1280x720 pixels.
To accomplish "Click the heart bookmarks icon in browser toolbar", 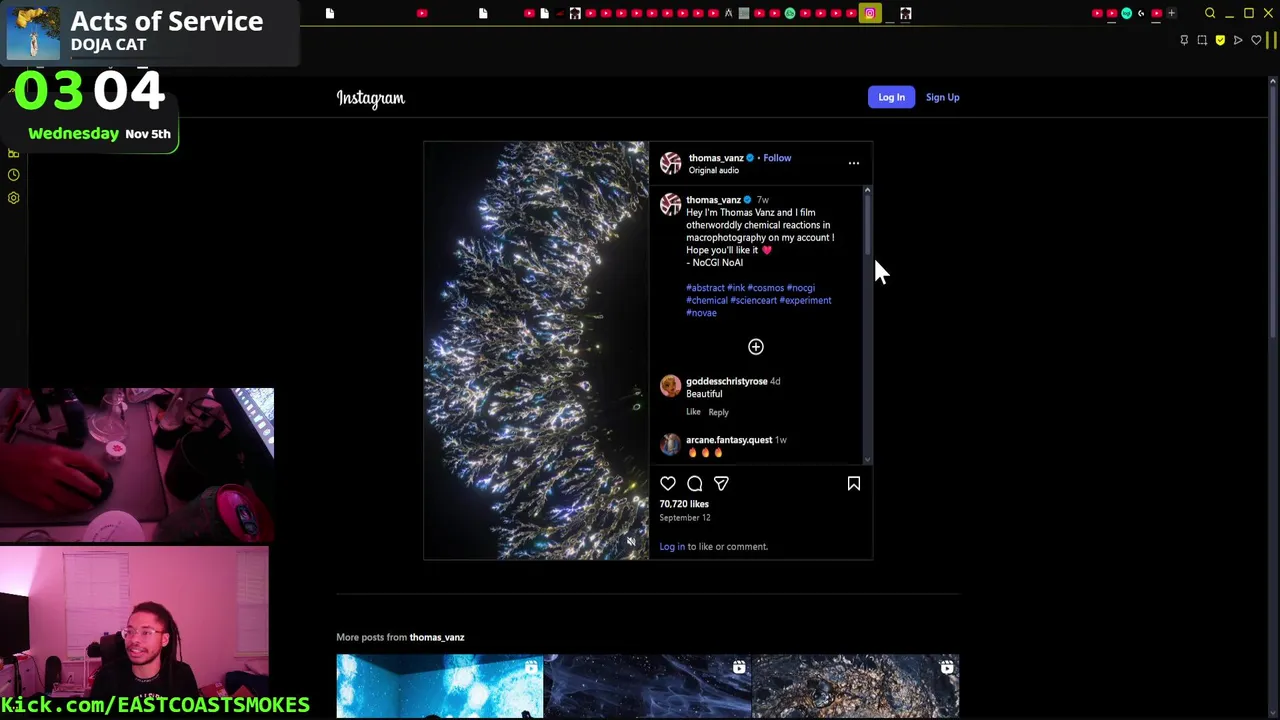I will click(1256, 40).
